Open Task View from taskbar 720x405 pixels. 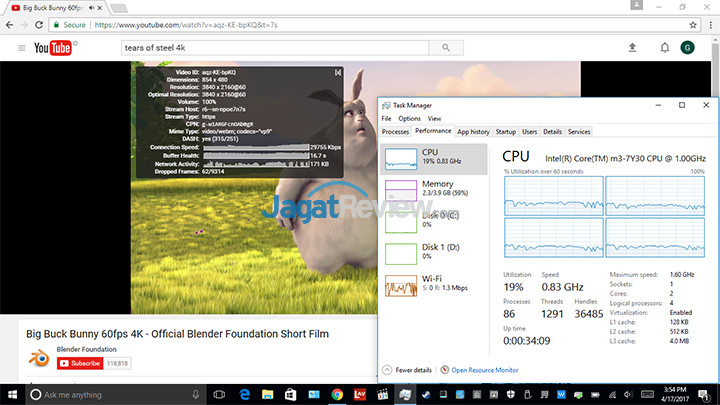click(x=219, y=394)
